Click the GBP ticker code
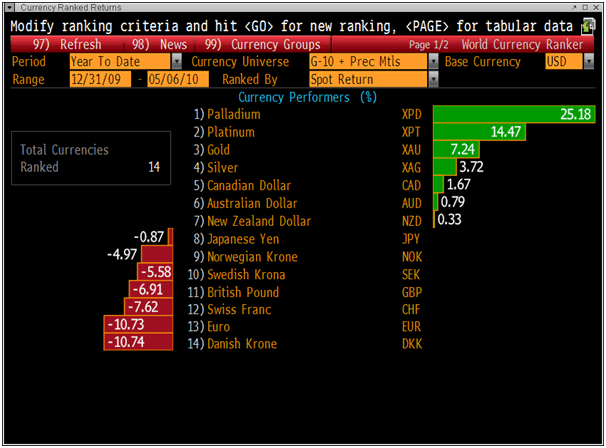 (412, 292)
